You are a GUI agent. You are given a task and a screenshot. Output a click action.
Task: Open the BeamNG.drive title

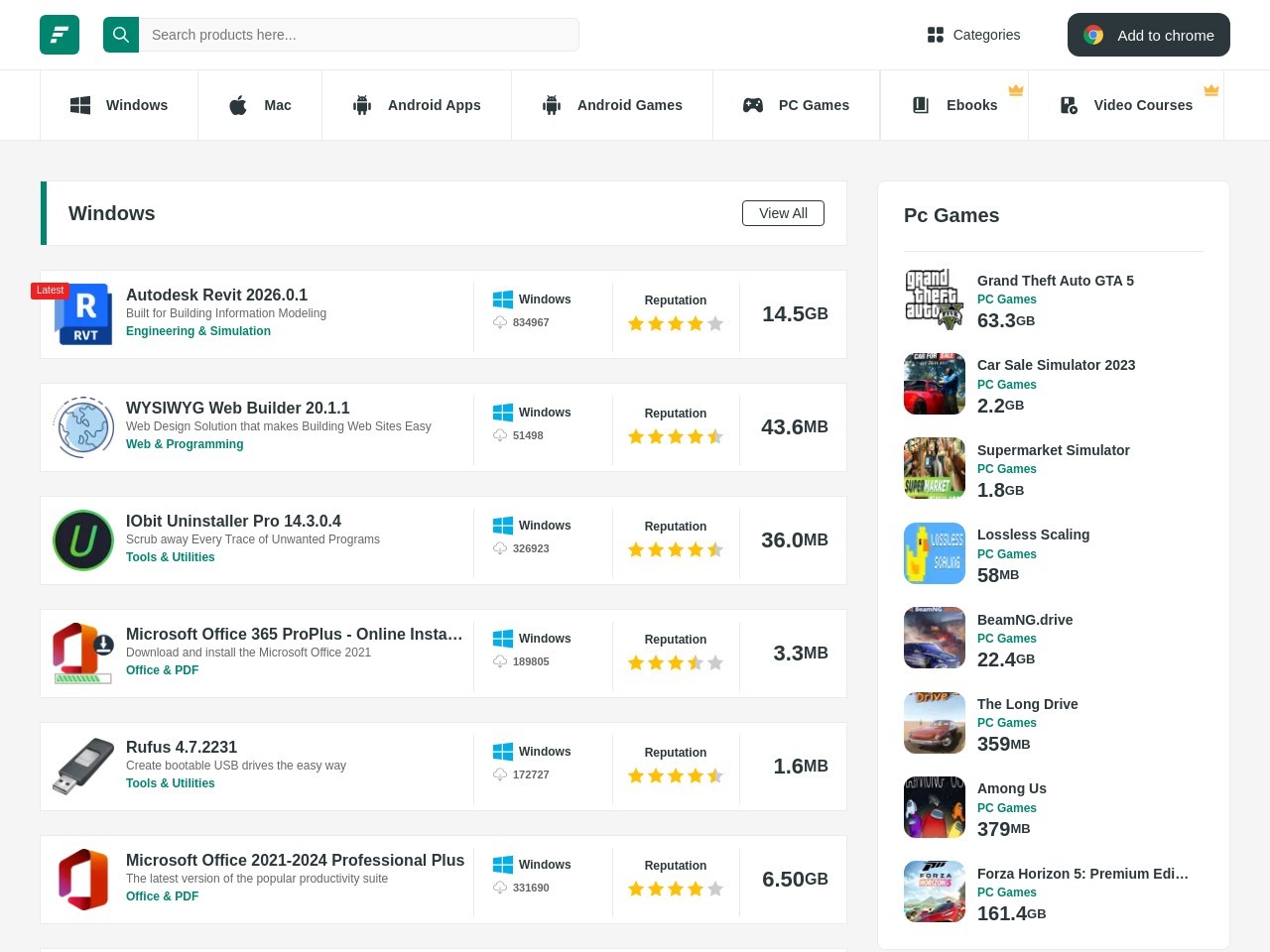[1025, 620]
